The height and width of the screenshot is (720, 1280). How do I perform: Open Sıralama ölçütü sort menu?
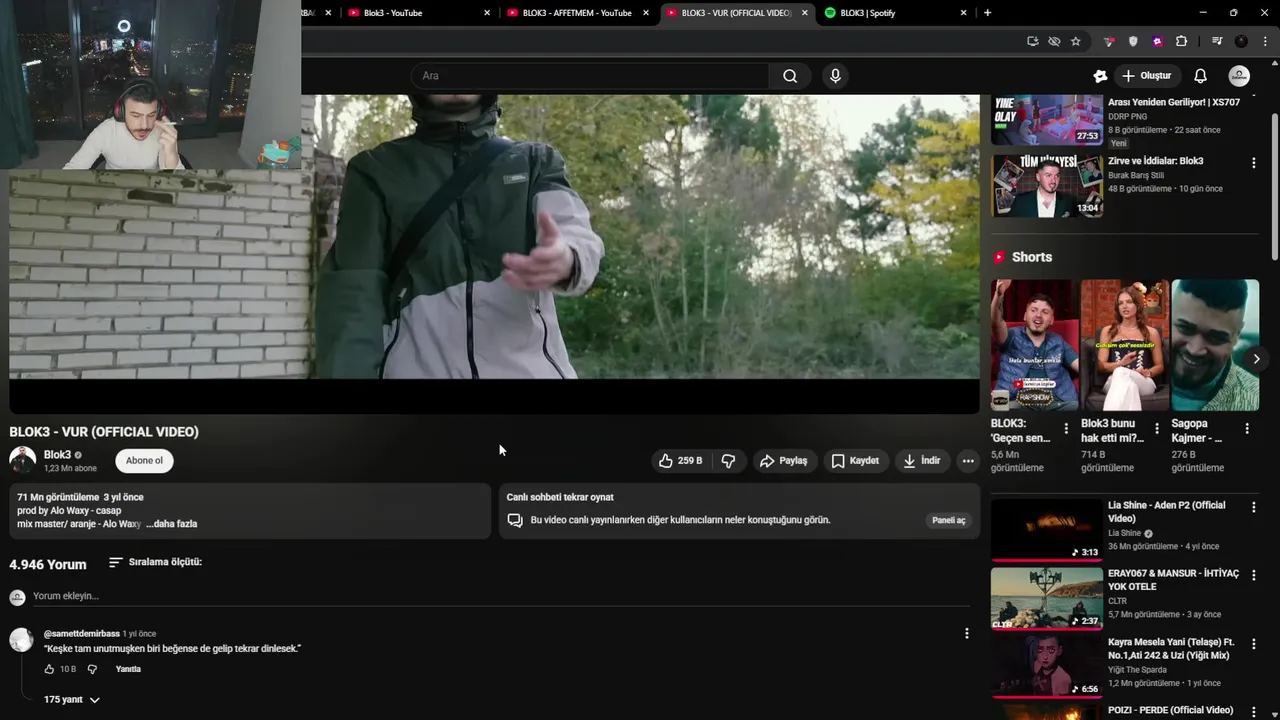click(x=155, y=562)
